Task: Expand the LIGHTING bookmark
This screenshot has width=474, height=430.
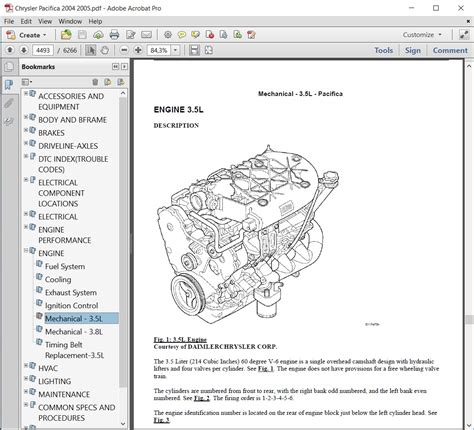Action: (x=26, y=378)
